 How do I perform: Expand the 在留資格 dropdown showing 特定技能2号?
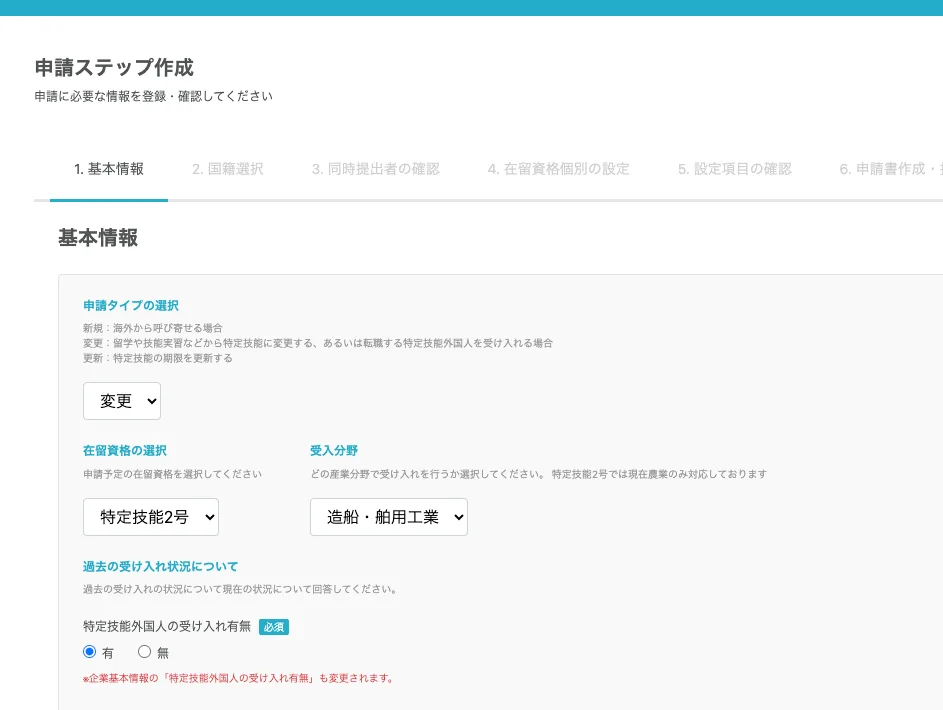(151, 517)
